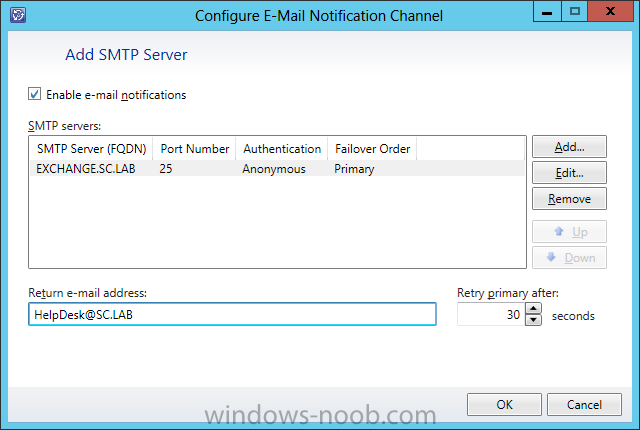Image resolution: width=640 pixels, height=430 pixels.
Task: Select the EXCHANGE.SC.LAB server row
Action: [x=277, y=168]
